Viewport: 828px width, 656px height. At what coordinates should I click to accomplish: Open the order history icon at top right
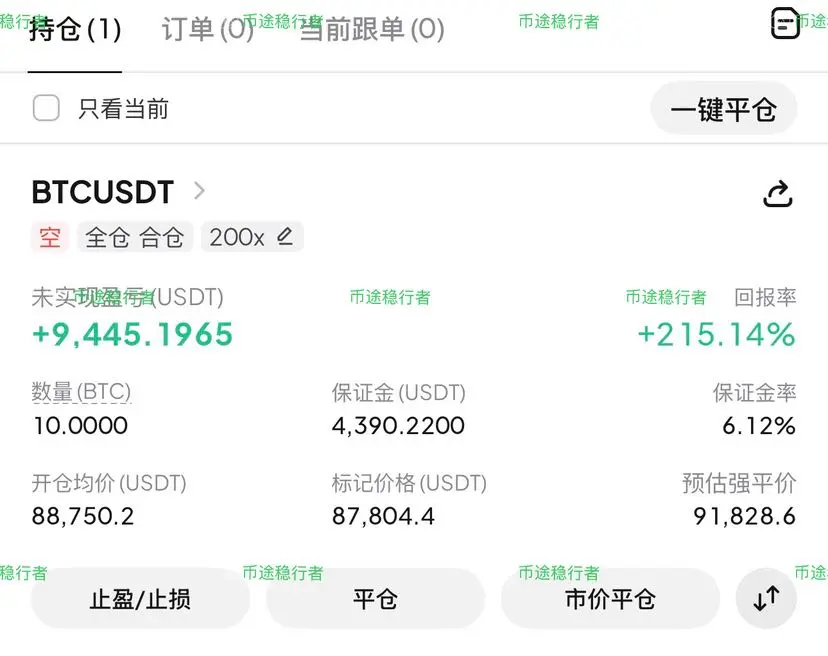tap(785, 23)
